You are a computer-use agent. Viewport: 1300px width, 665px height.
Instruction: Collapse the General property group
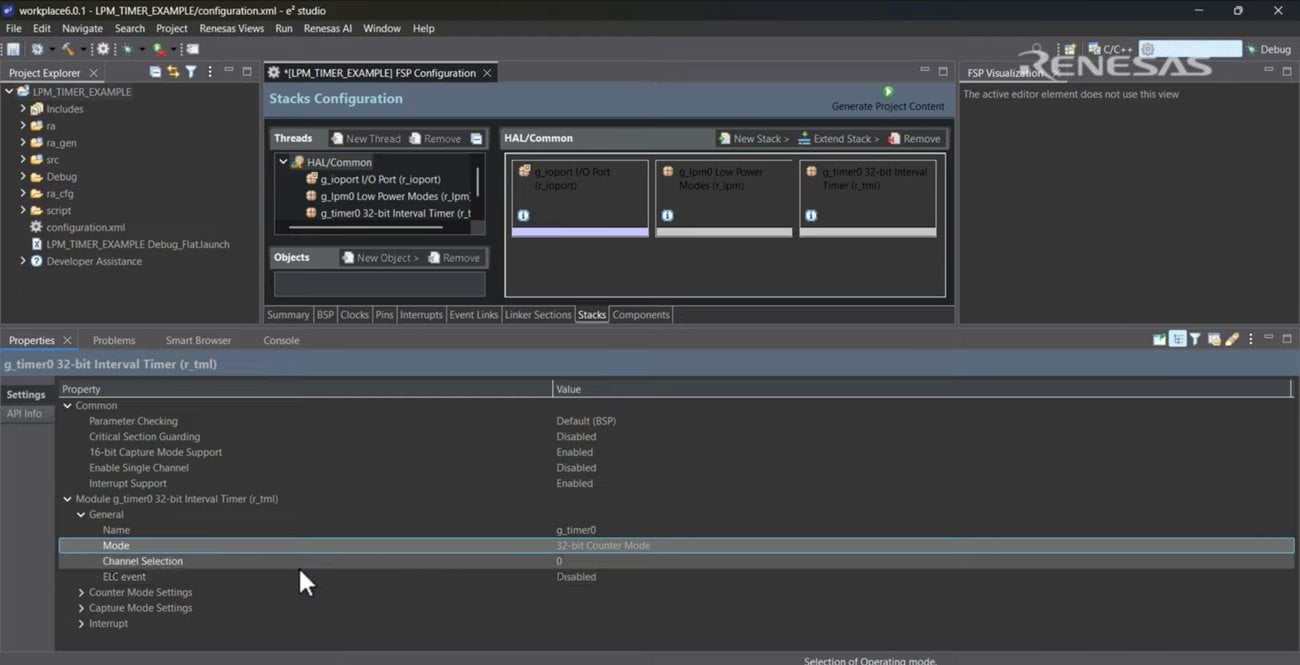tap(81, 515)
